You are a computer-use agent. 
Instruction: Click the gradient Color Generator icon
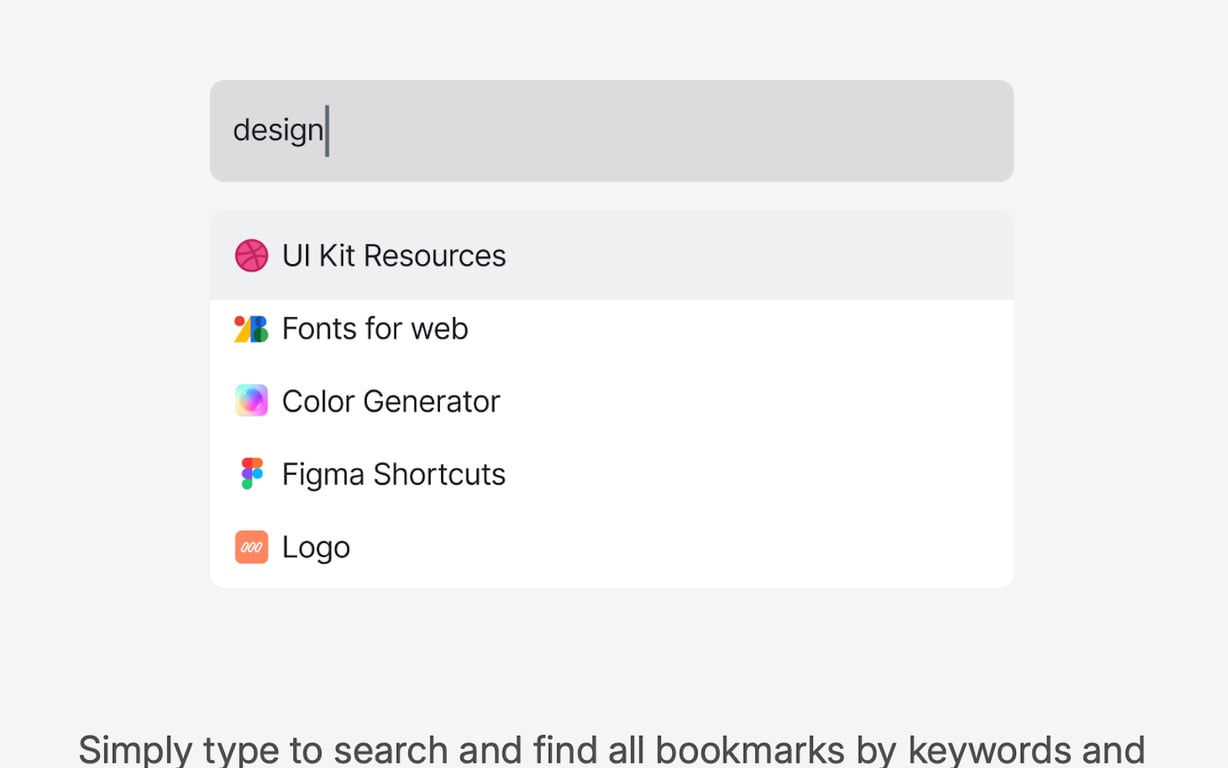[x=251, y=401]
